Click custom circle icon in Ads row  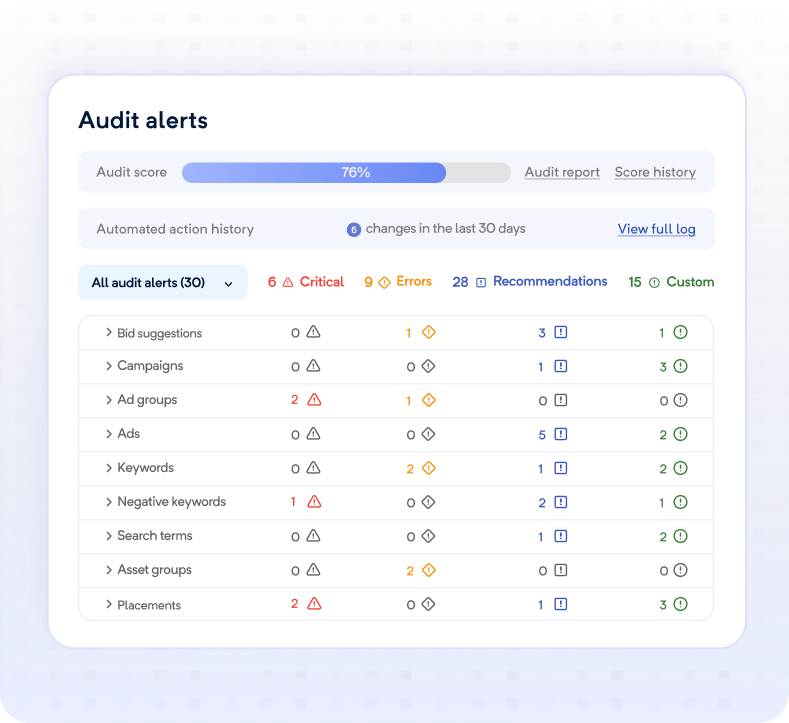680,434
